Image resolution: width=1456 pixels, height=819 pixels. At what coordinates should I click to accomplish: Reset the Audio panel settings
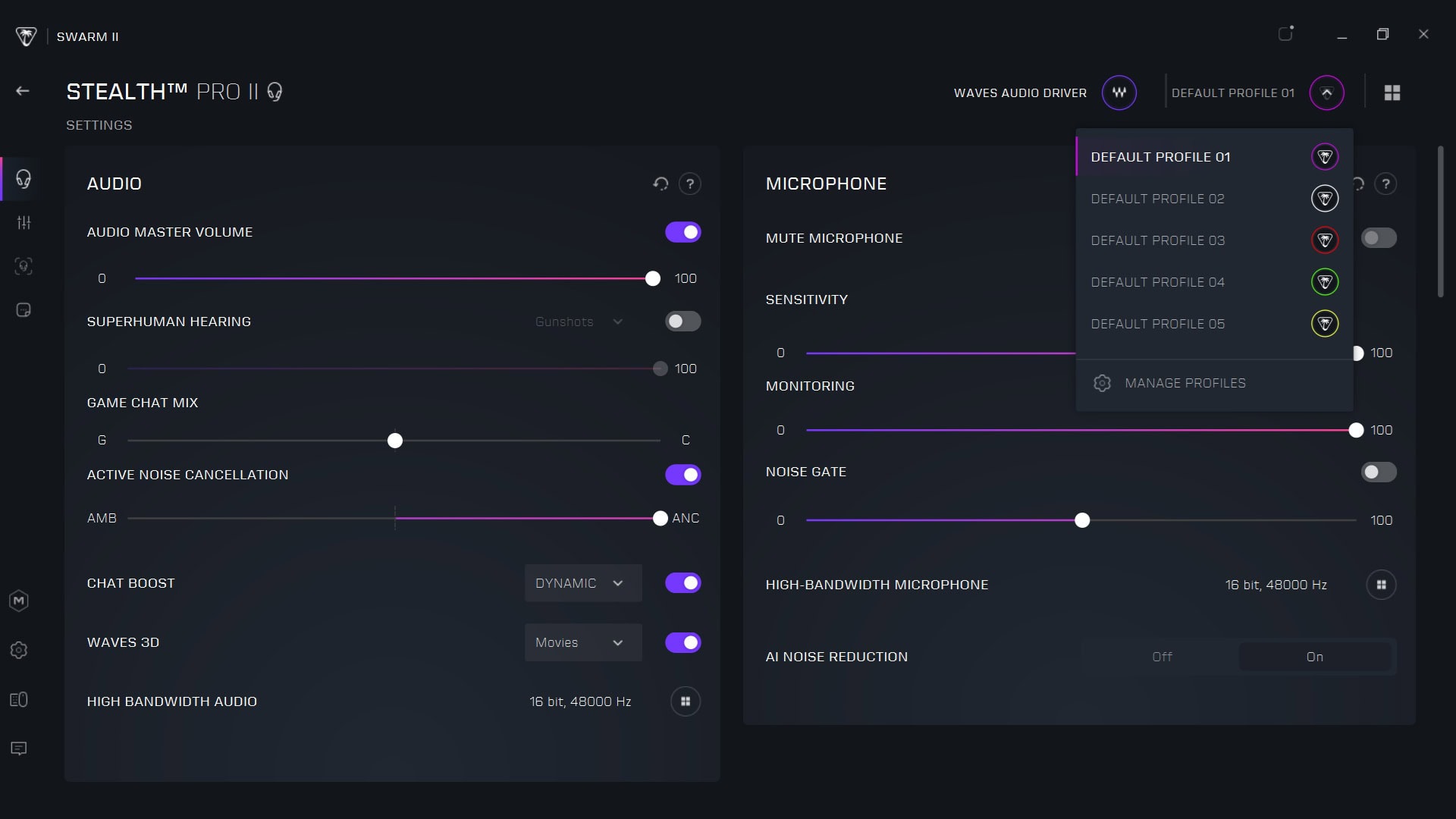(661, 184)
